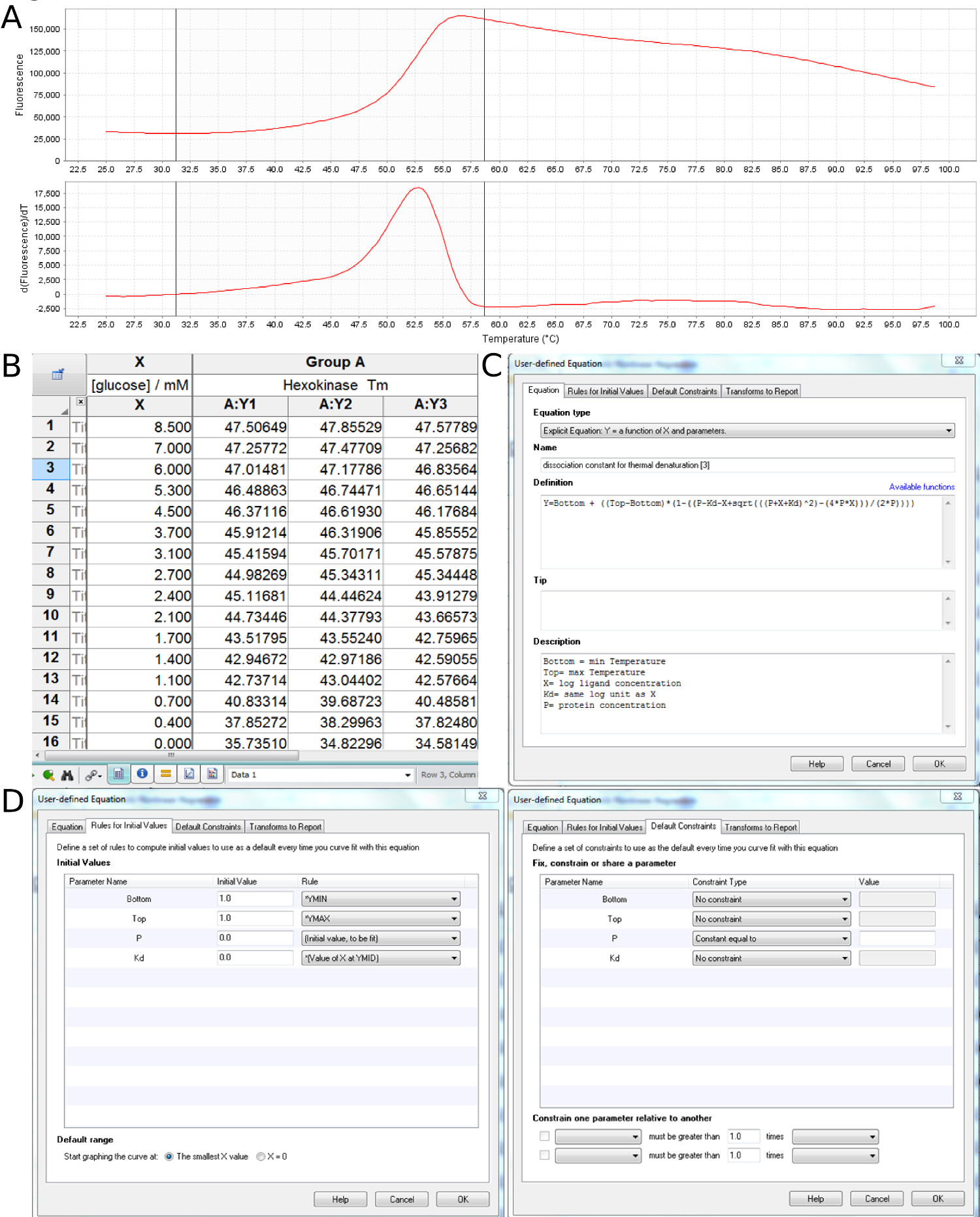Enable the lower 'must be greater than' checkbox

click(x=544, y=1155)
